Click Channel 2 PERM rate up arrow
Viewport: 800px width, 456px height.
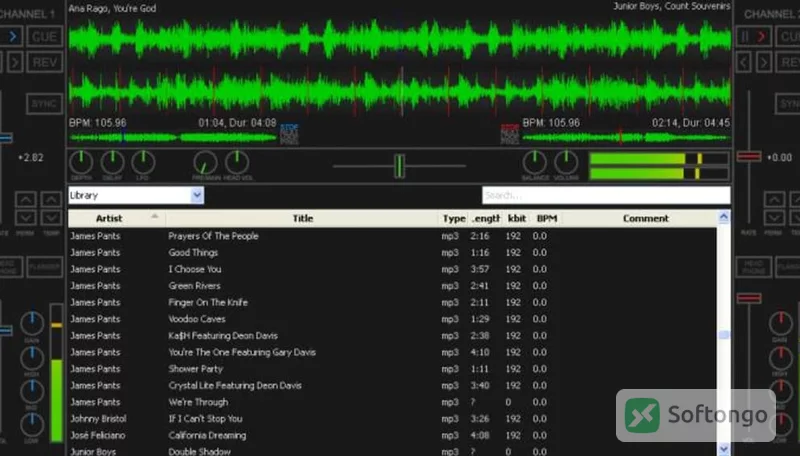pos(774,199)
